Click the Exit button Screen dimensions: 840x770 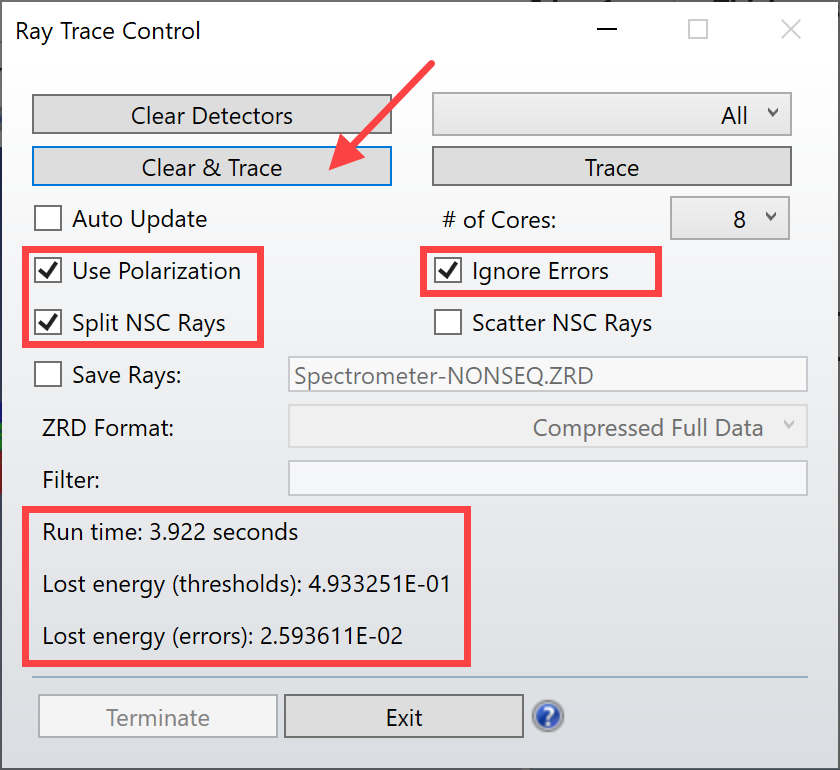click(404, 716)
